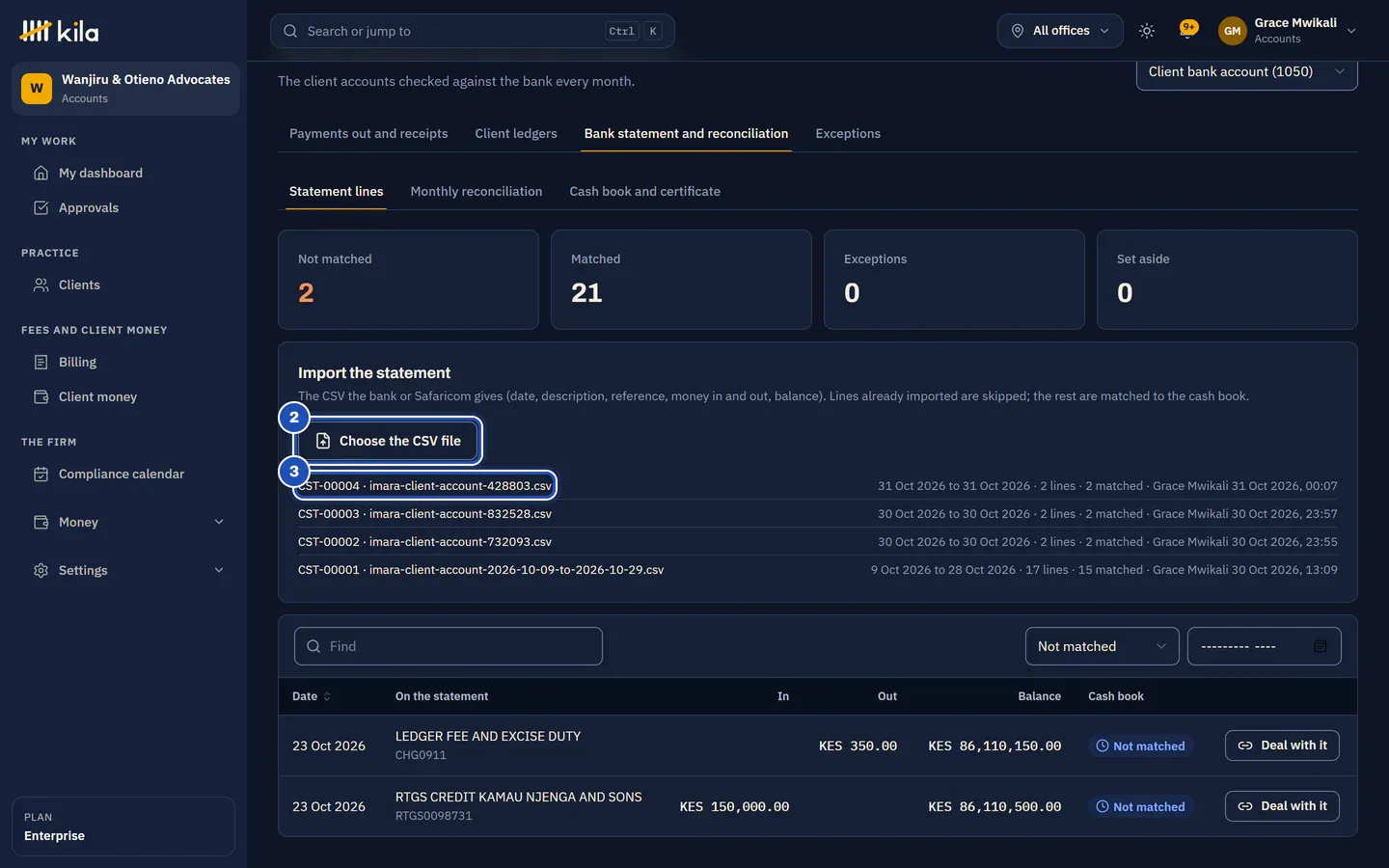Viewport: 1389px width, 868px height.
Task: Deal with the RTGS CREDIT line
Action: (x=1282, y=806)
